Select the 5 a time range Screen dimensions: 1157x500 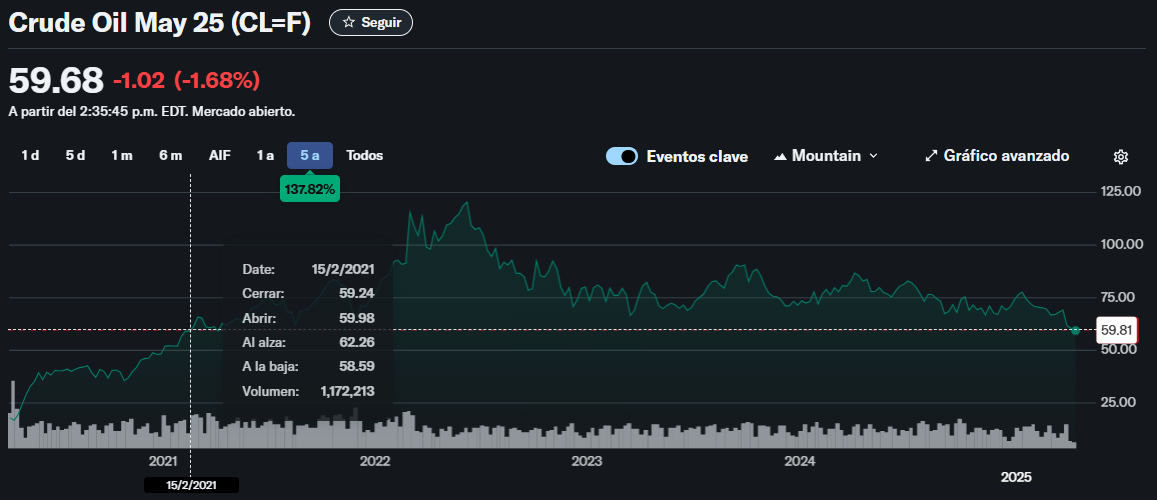pyautogui.click(x=310, y=156)
